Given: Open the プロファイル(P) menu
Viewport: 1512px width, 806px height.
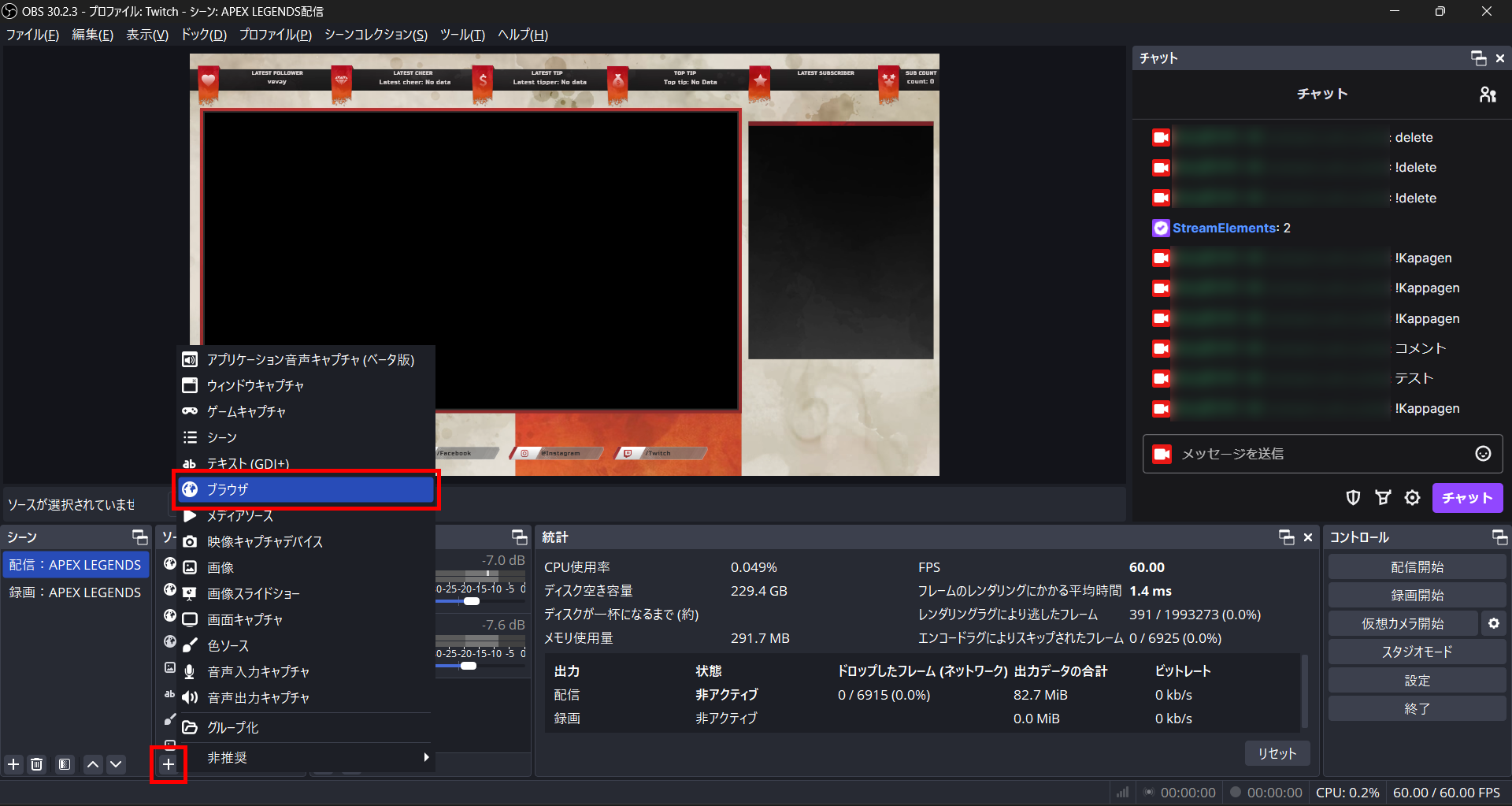Looking at the screenshot, I should [x=276, y=35].
